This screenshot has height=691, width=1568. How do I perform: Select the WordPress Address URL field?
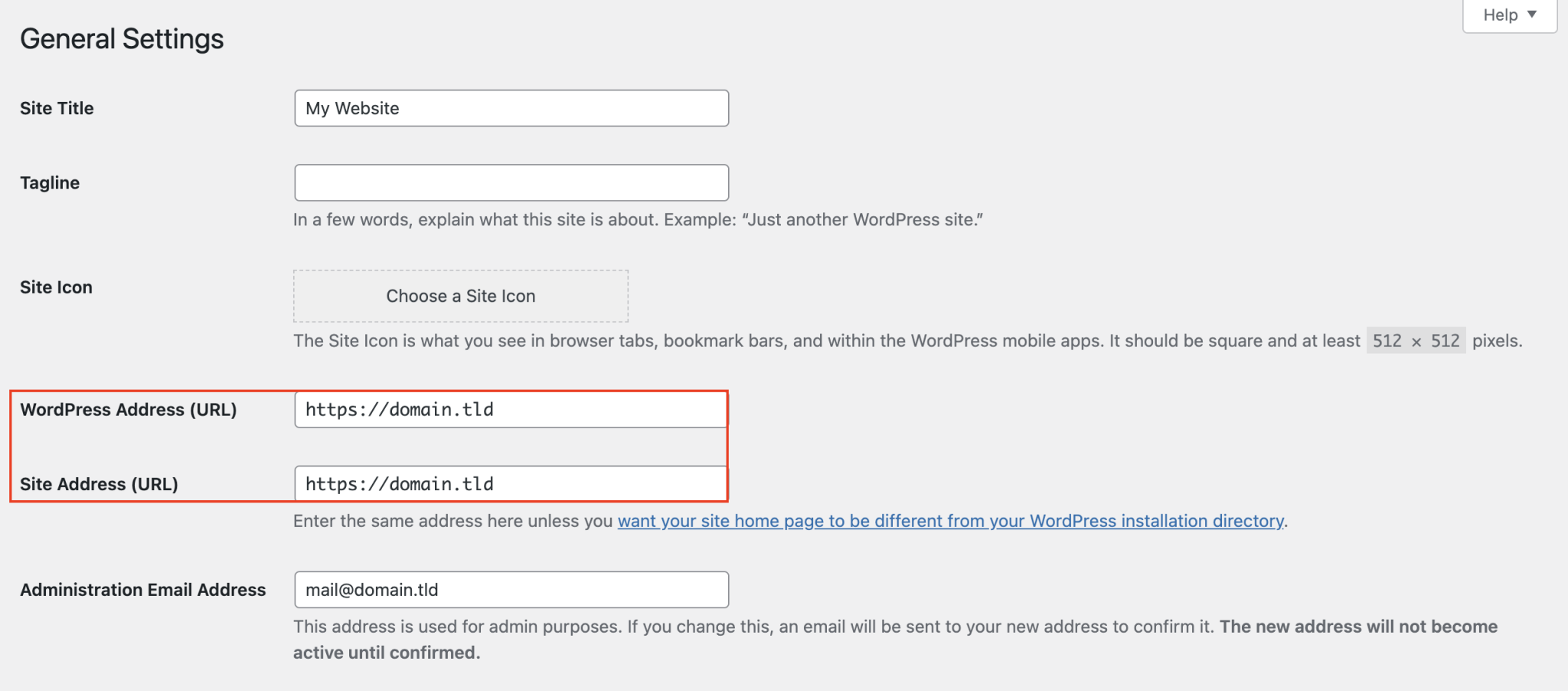511,409
